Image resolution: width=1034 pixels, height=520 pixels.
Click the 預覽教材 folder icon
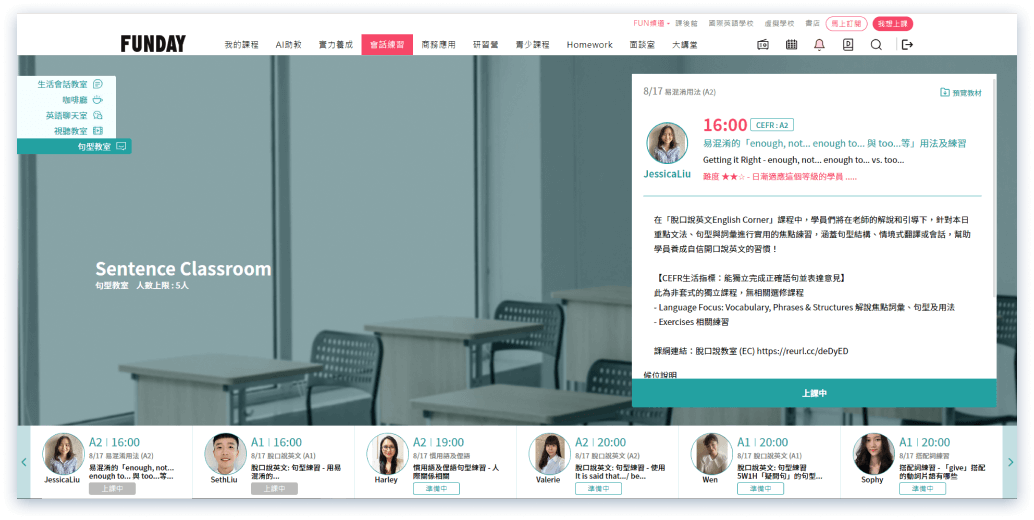pos(944,92)
